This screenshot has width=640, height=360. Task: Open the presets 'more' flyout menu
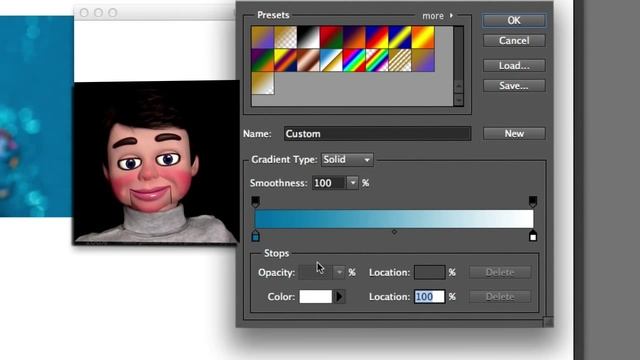(x=438, y=16)
